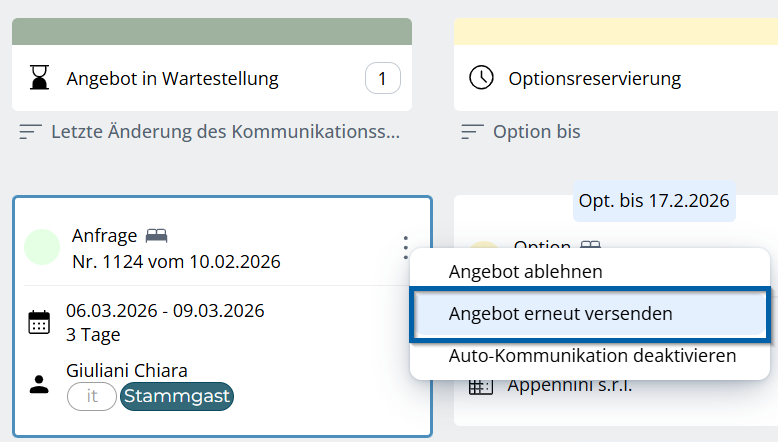Click the clock icon beside Optionsreservierung
The width and height of the screenshot is (778, 442).
tap(481, 78)
